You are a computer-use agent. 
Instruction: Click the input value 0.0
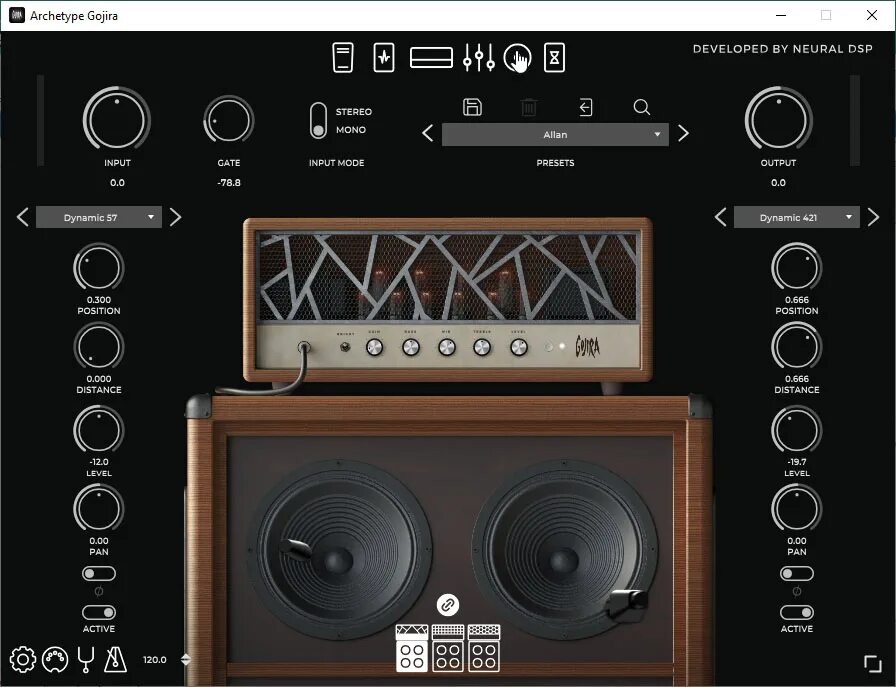pyautogui.click(x=117, y=183)
